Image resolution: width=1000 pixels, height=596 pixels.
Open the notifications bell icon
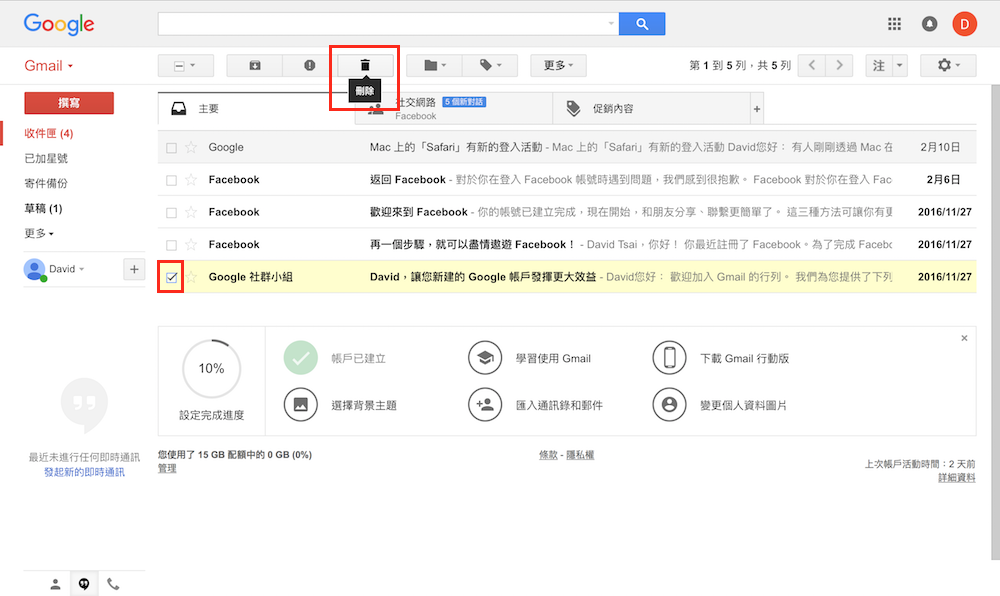930,24
